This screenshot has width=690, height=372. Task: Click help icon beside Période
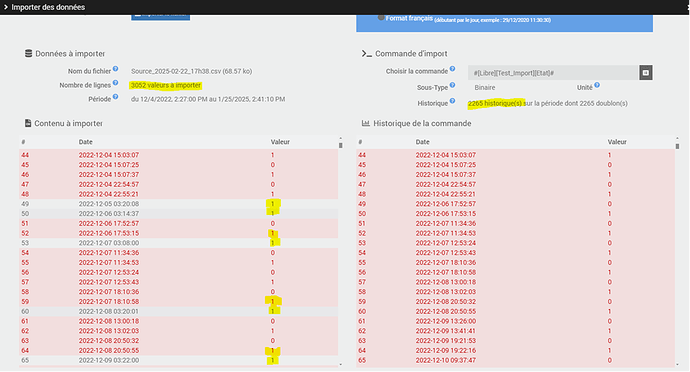[x=115, y=97]
